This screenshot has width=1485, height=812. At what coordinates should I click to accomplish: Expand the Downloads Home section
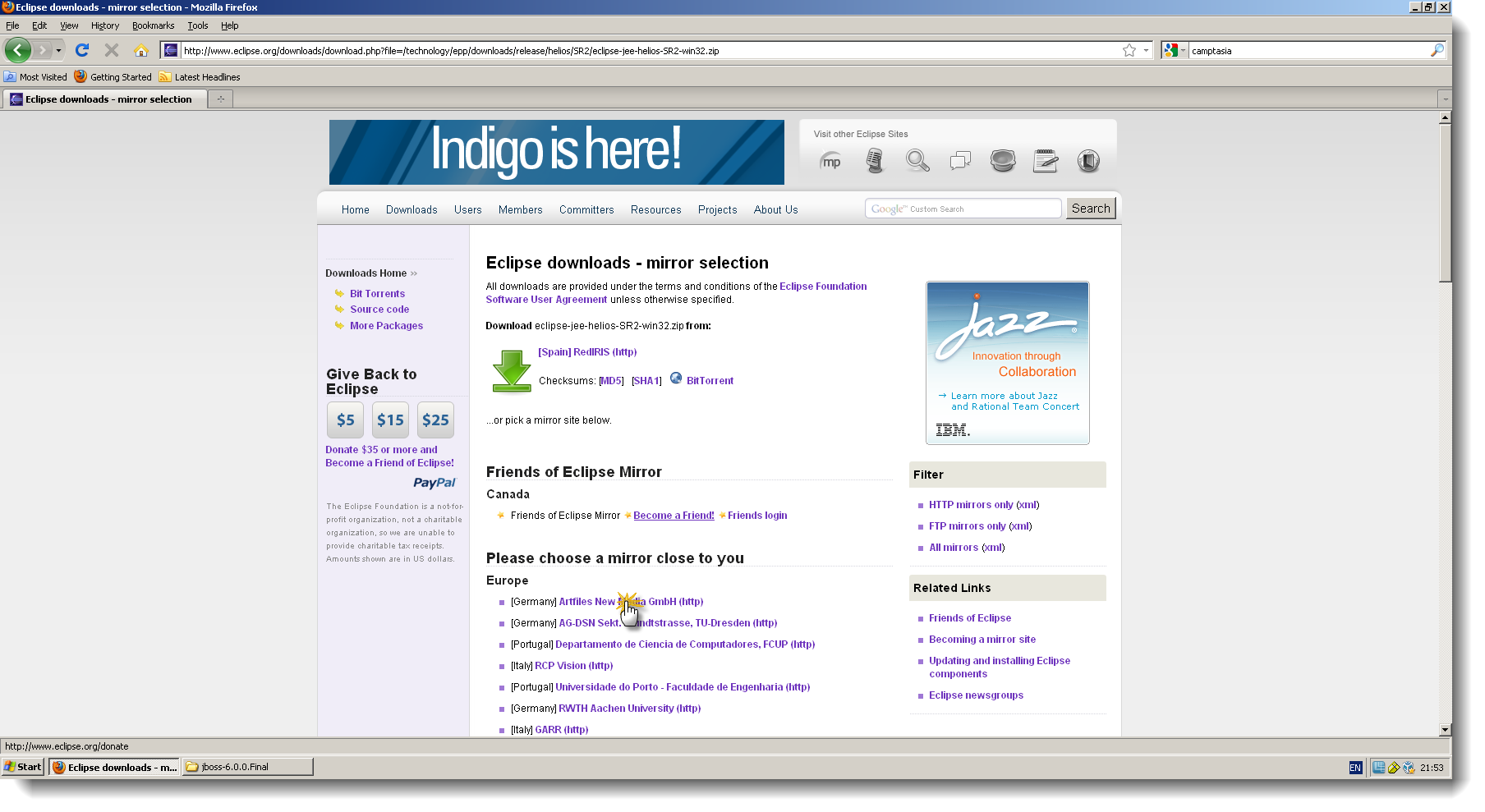coord(413,273)
